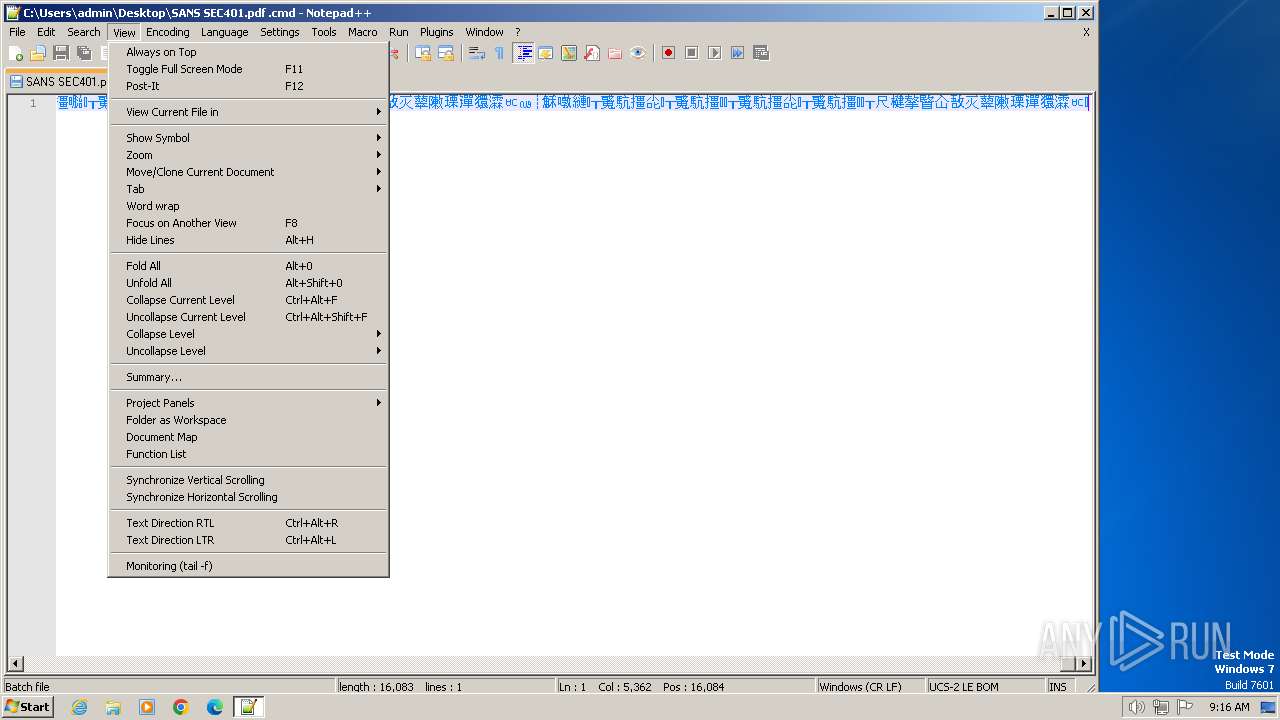Screen dimensions: 1280x720
Task: Click Run Macro Multiple Times icon
Action: pyautogui.click(x=737, y=53)
